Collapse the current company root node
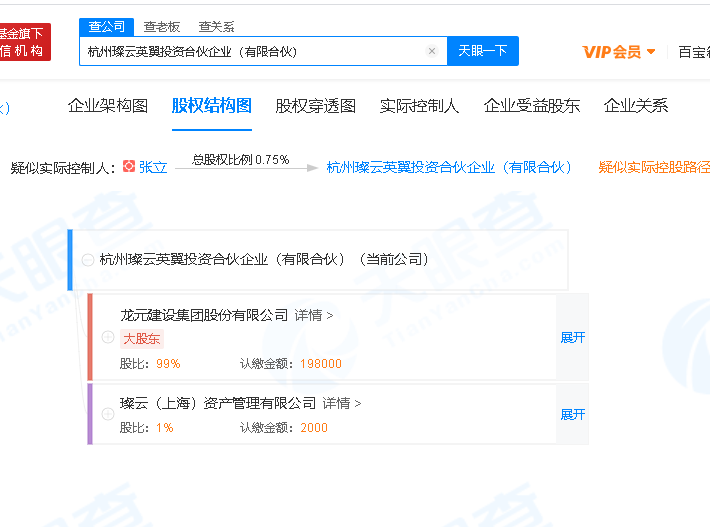The height and width of the screenshot is (527, 710). point(87,260)
